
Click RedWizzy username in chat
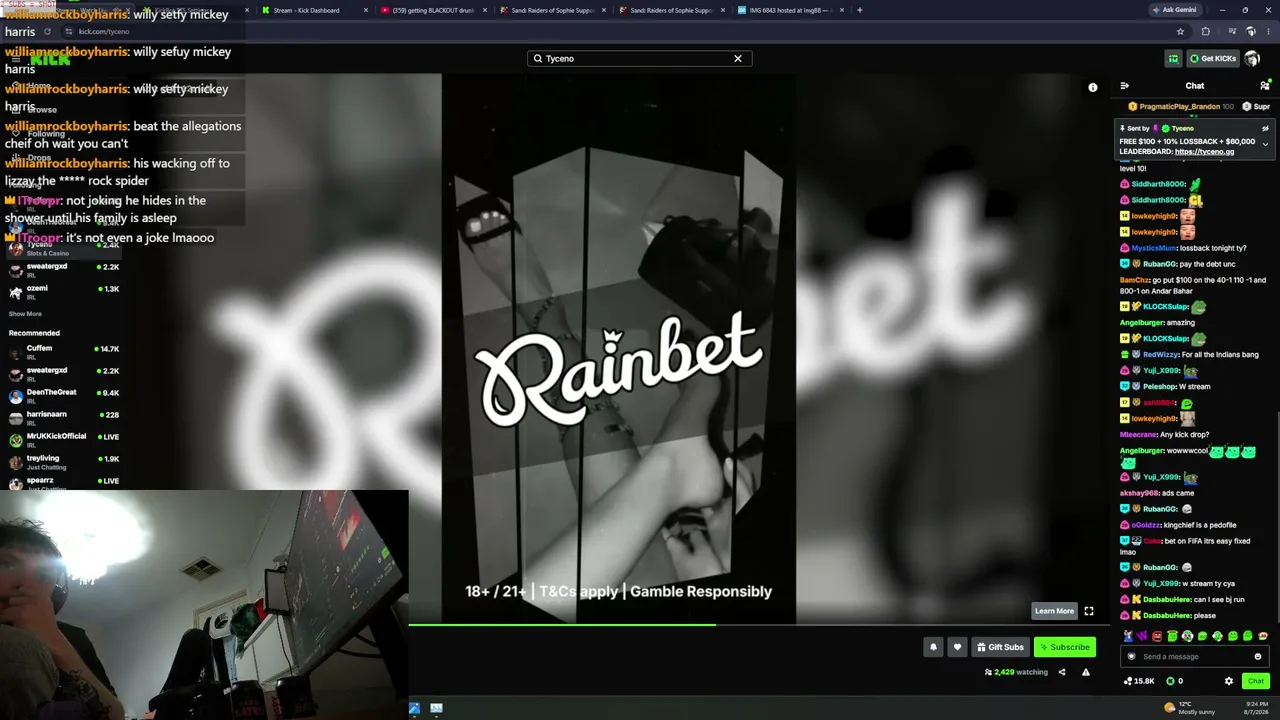click(x=1160, y=354)
